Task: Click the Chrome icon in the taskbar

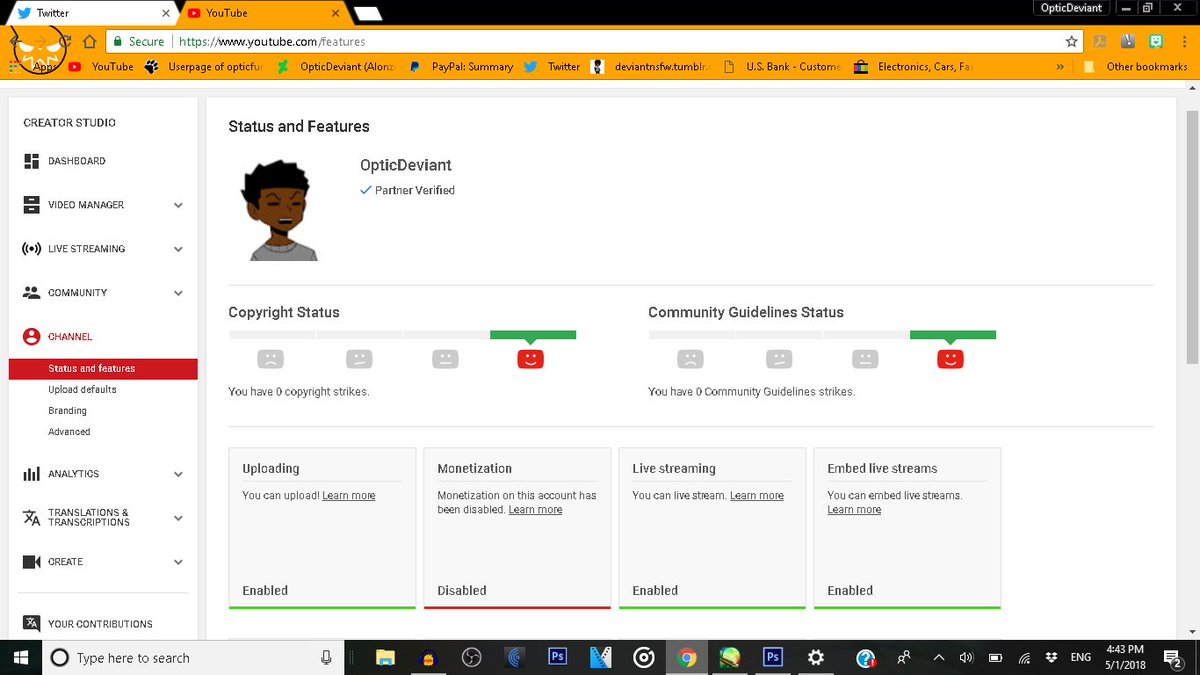Action: pyautogui.click(x=686, y=657)
